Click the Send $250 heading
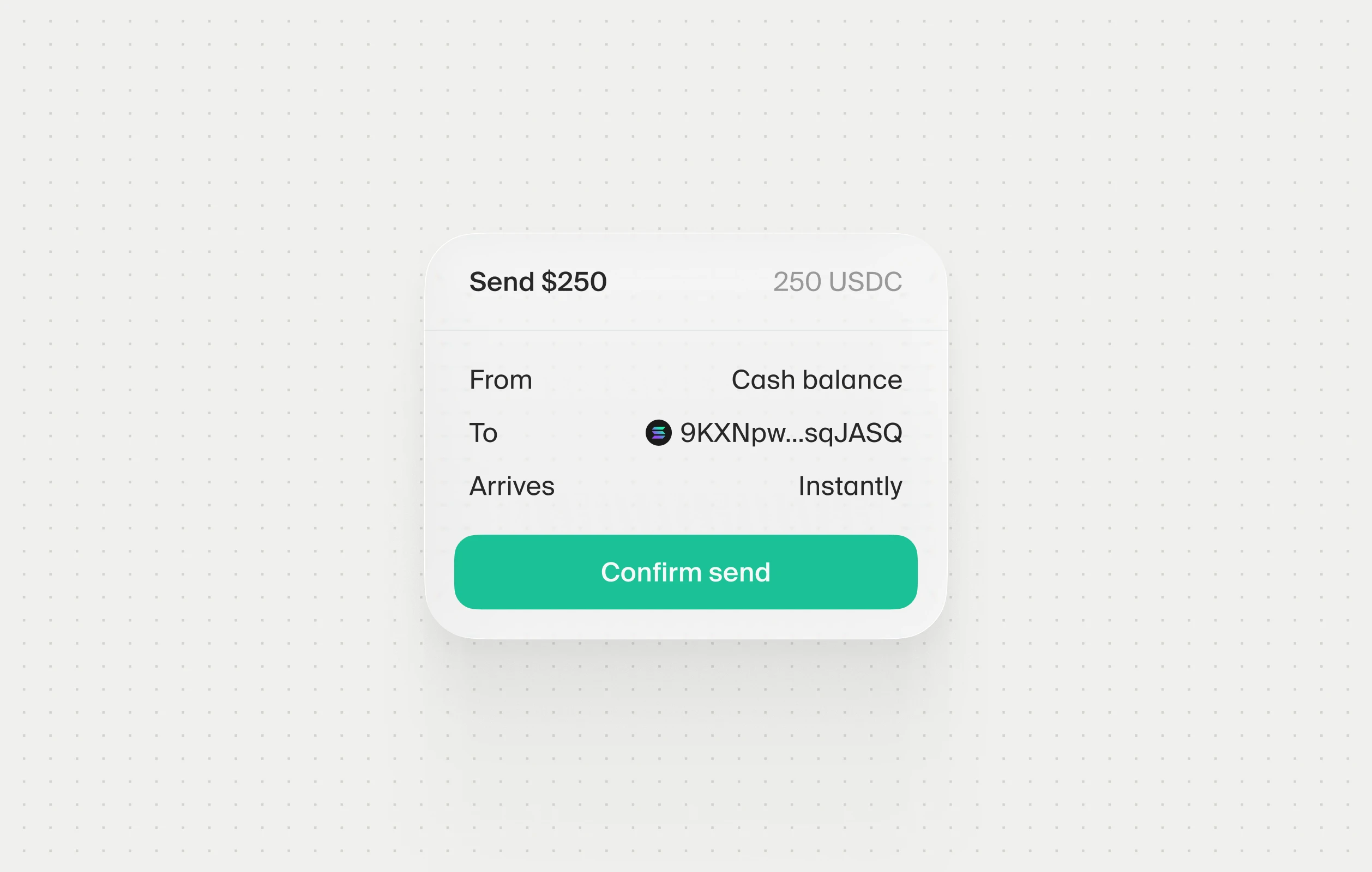Image resolution: width=1372 pixels, height=872 pixels. [x=537, y=282]
